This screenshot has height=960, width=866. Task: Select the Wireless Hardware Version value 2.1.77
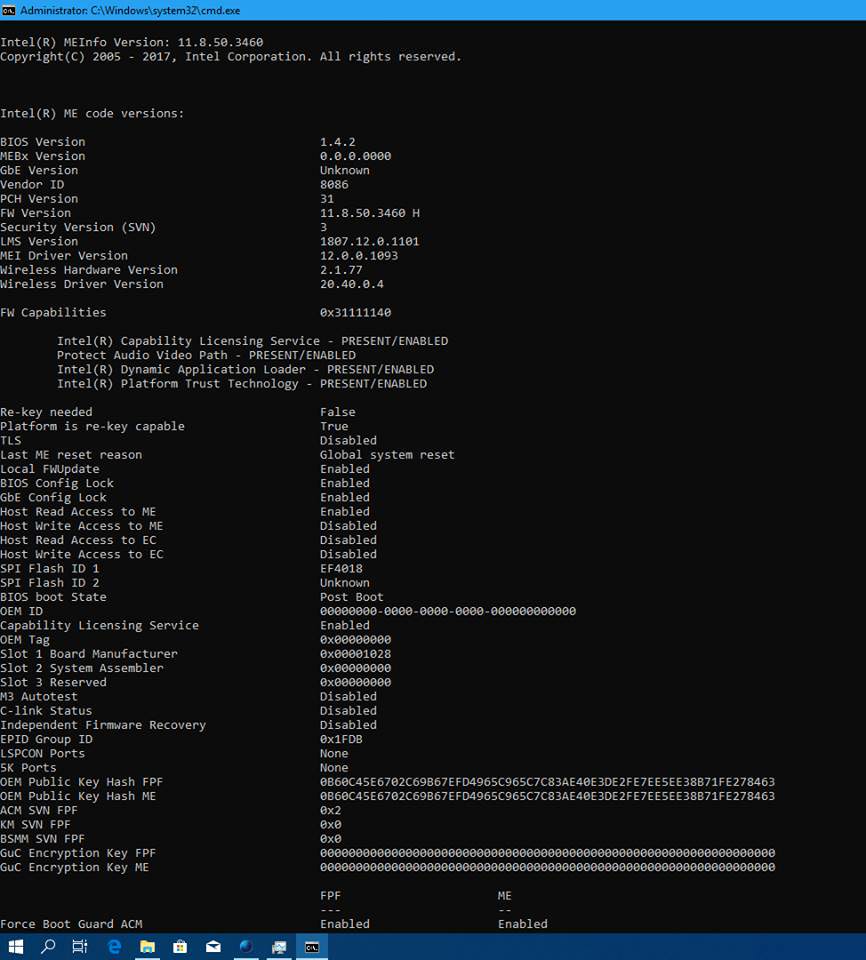[341, 269]
